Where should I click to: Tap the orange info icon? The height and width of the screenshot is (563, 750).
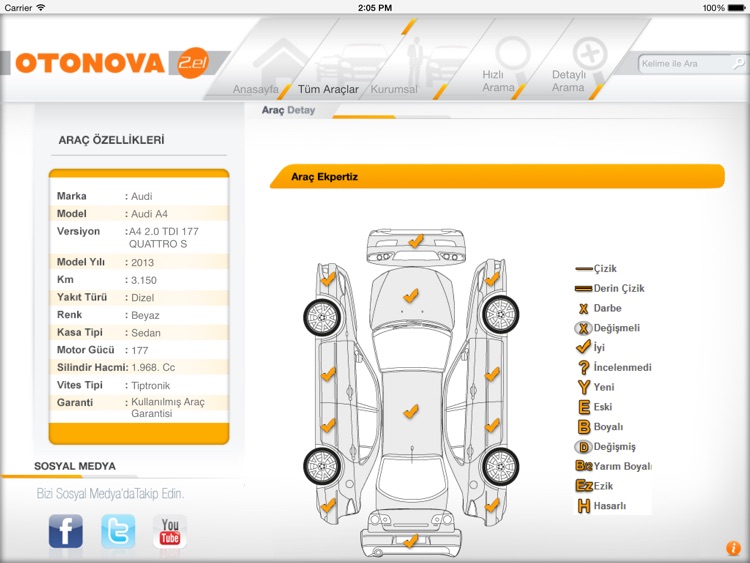[733, 548]
